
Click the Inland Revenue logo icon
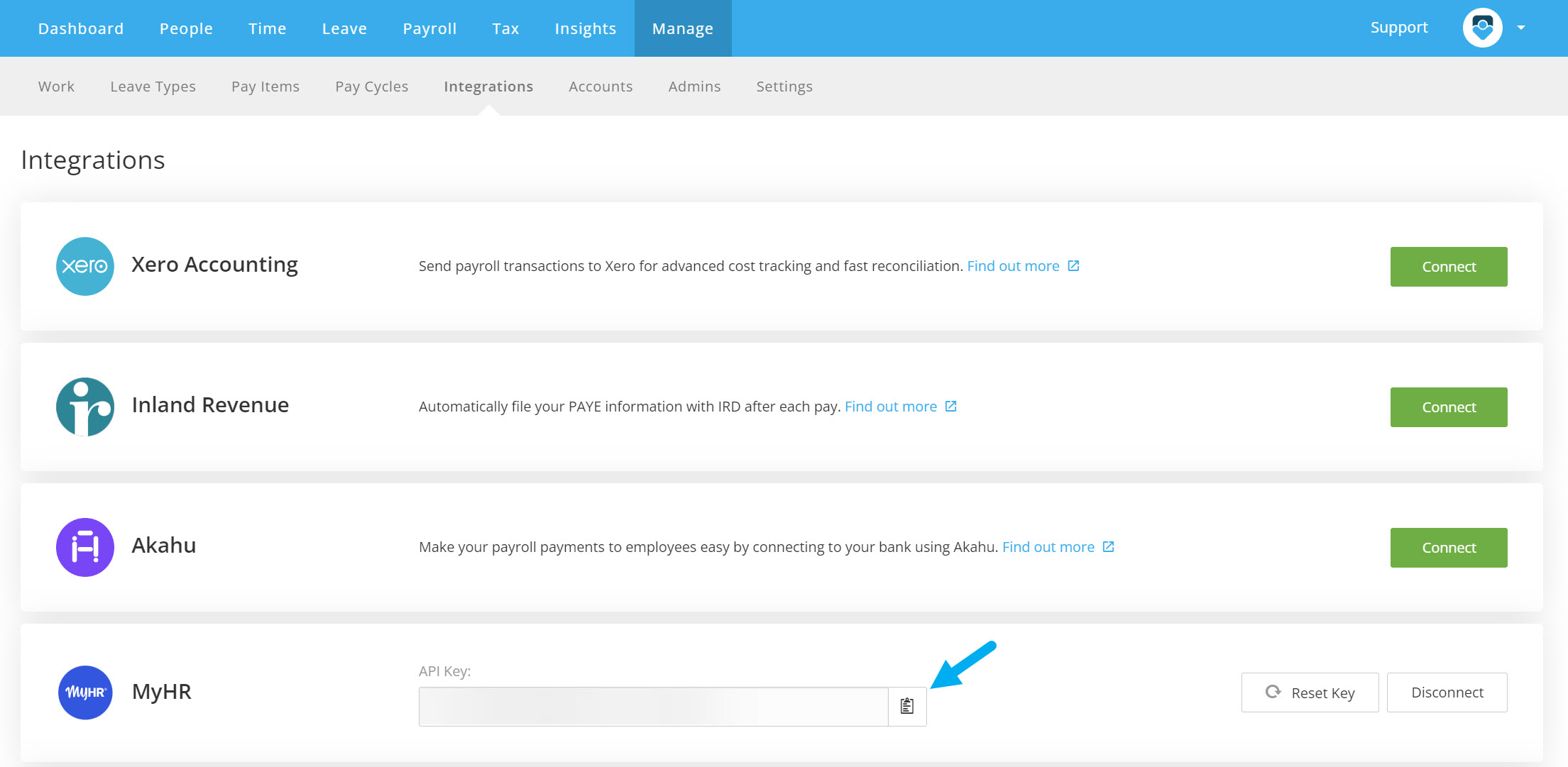tap(85, 407)
